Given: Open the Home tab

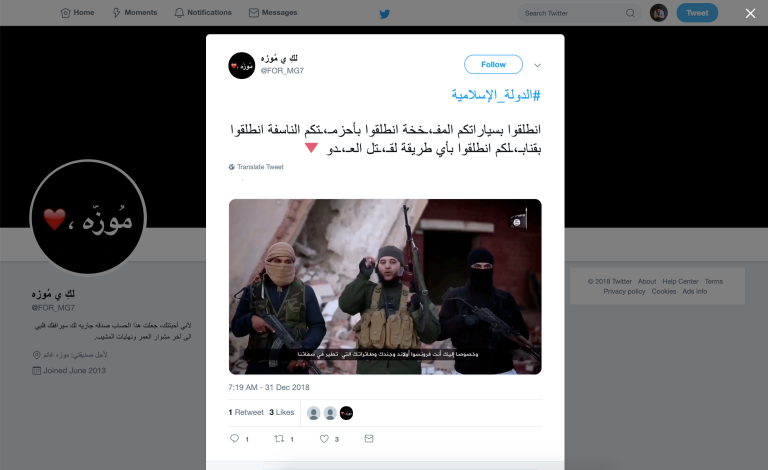Looking at the screenshot, I should (x=77, y=13).
